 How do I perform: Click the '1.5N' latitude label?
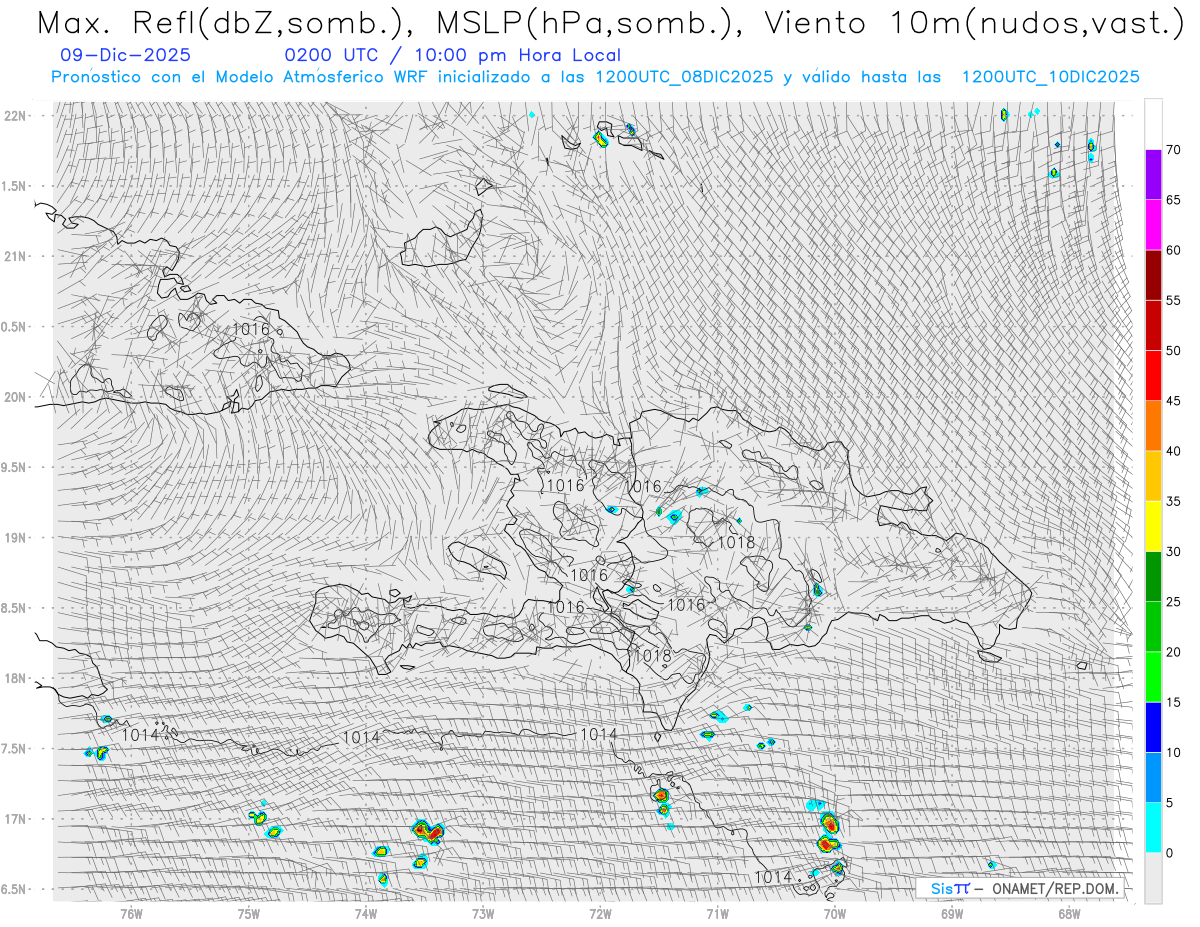(x=16, y=186)
